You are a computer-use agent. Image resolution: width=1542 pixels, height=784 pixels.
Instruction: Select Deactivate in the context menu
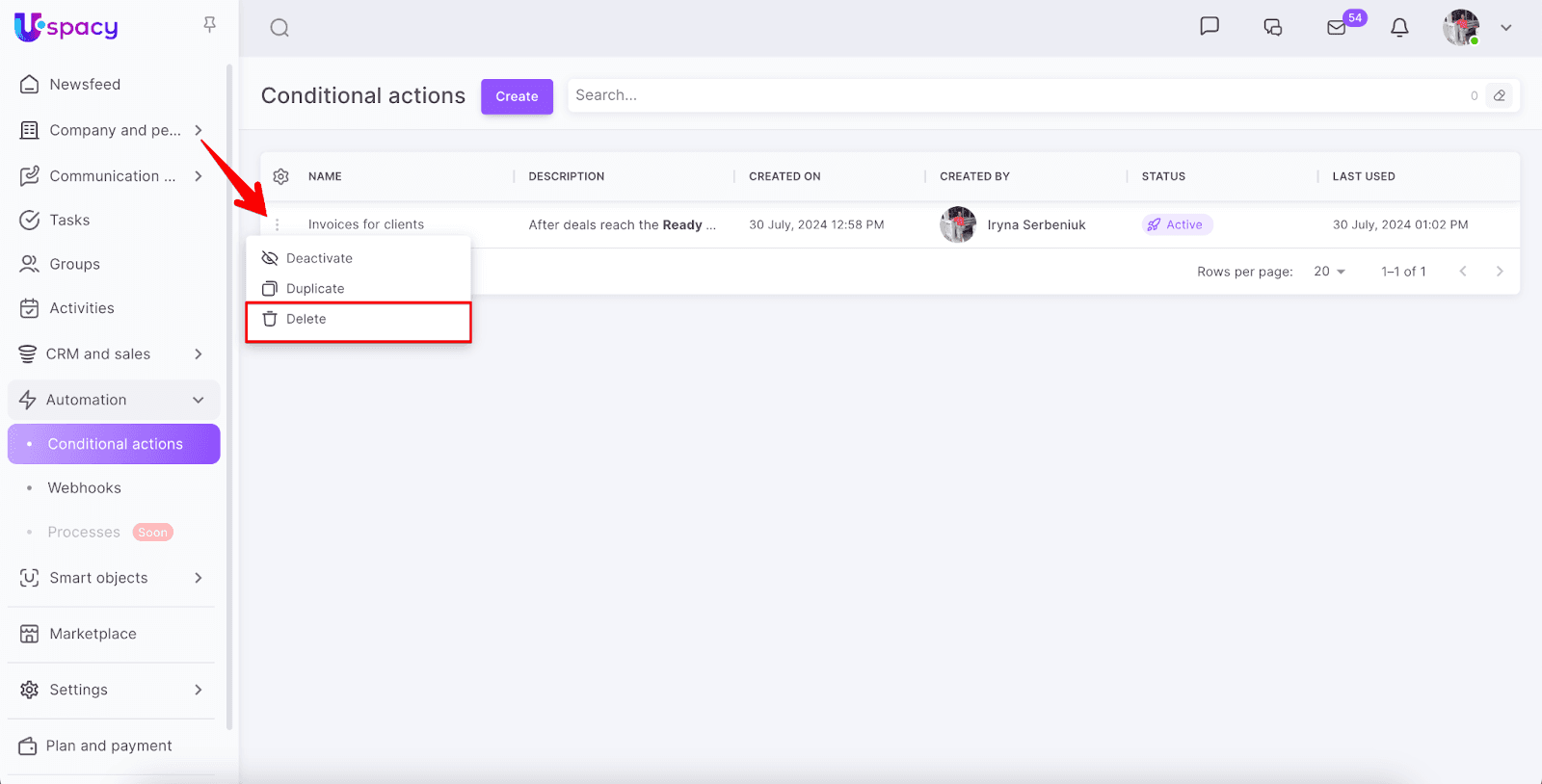coord(319,258)
